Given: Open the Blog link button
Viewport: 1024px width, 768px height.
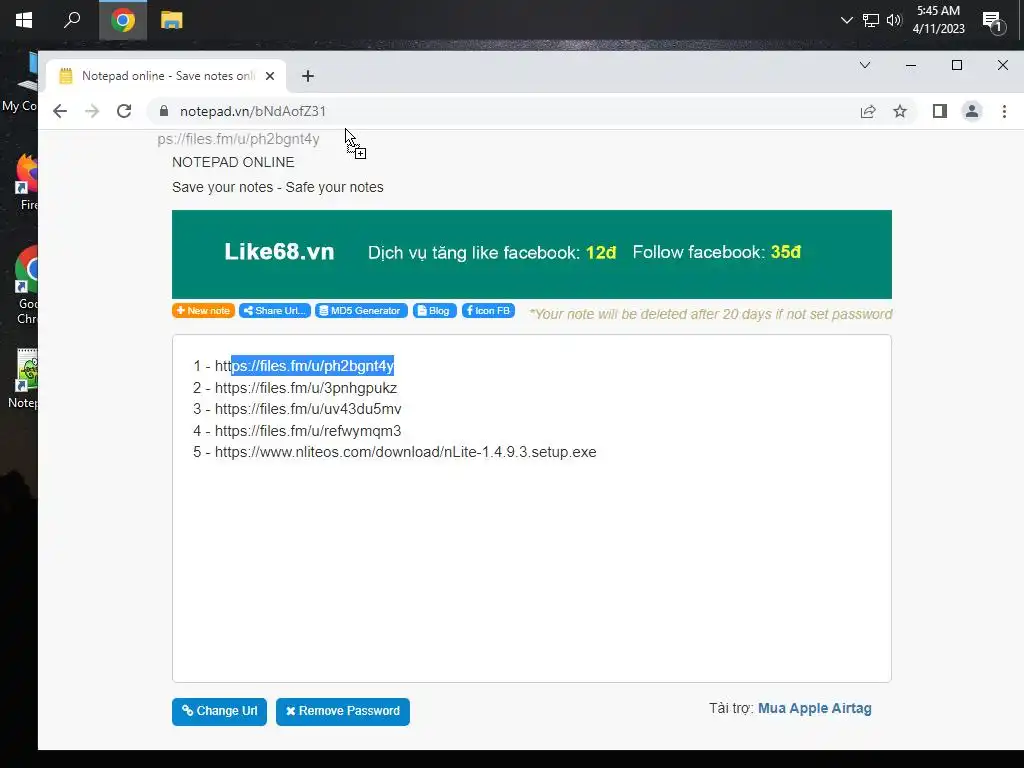Looking at the screenshot, I should coord(434,311).
